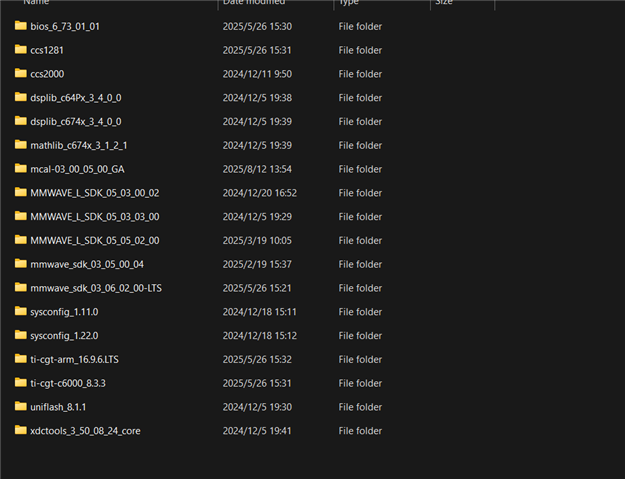The height and width of the screenshot is (479, 625).
Task: Click the sysconfig_1.11.0 folder icon
Action: click(21, 311)
